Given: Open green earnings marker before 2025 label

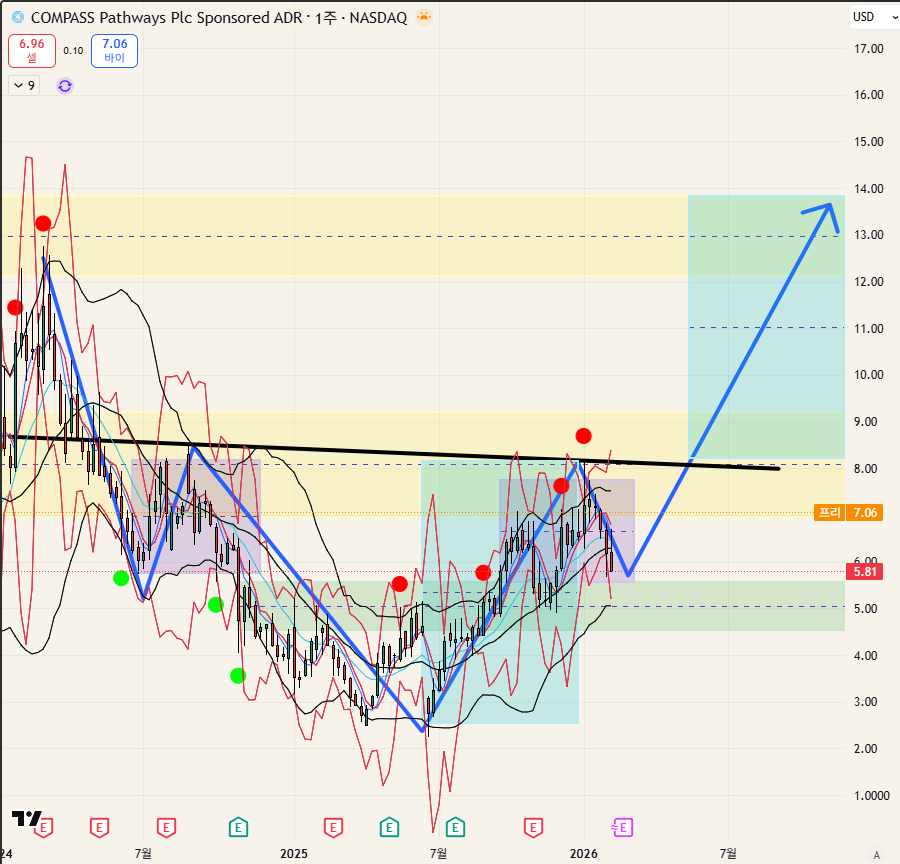Looking at the screenshot, I should pyautogui.click(x=238, y=828).
